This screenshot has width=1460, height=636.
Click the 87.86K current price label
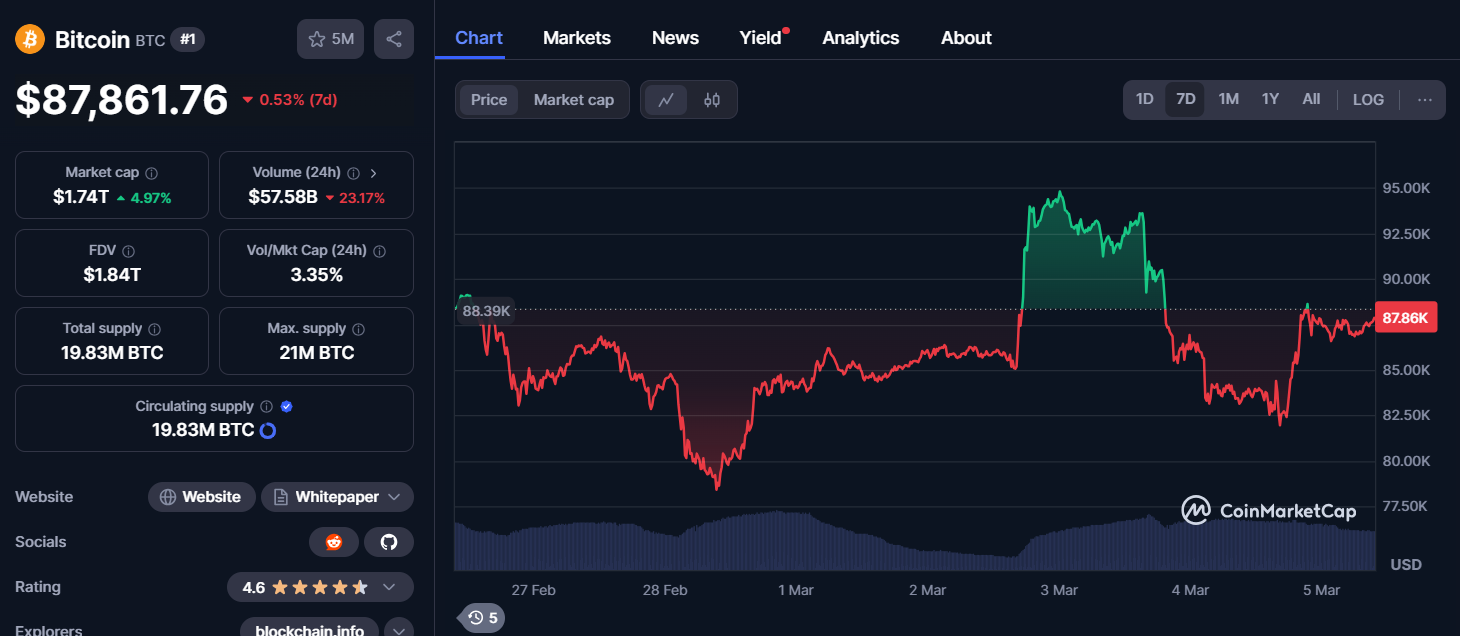click(1406, 318)
